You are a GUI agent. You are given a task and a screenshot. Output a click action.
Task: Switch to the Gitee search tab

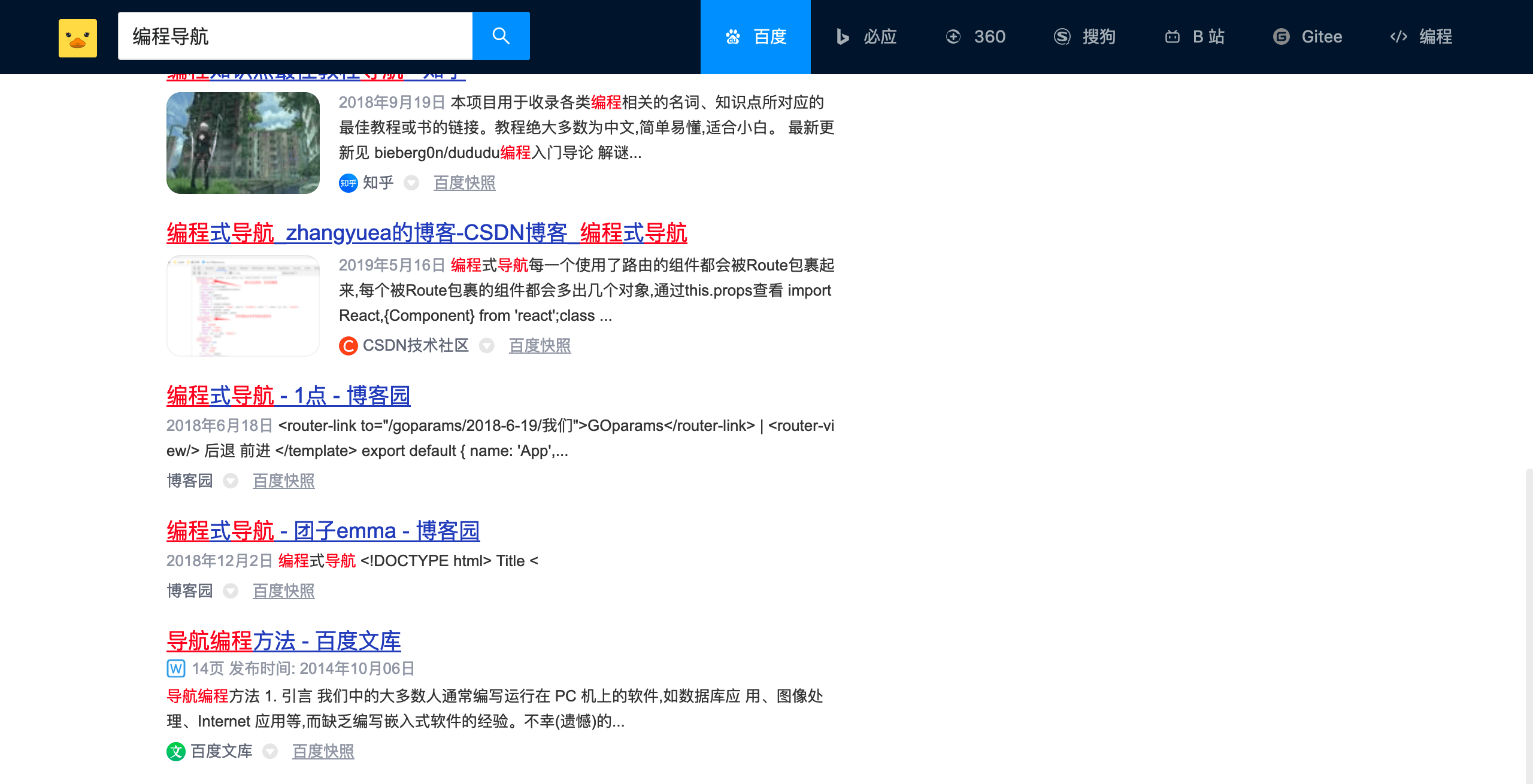coord(1307,37)
